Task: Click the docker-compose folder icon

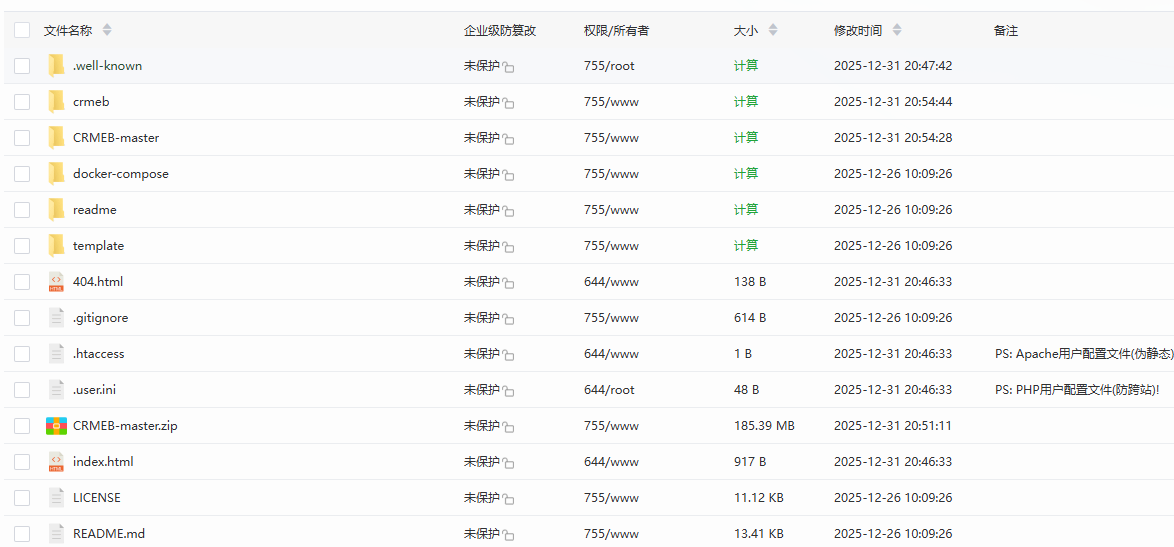Action: coord(56,174)
